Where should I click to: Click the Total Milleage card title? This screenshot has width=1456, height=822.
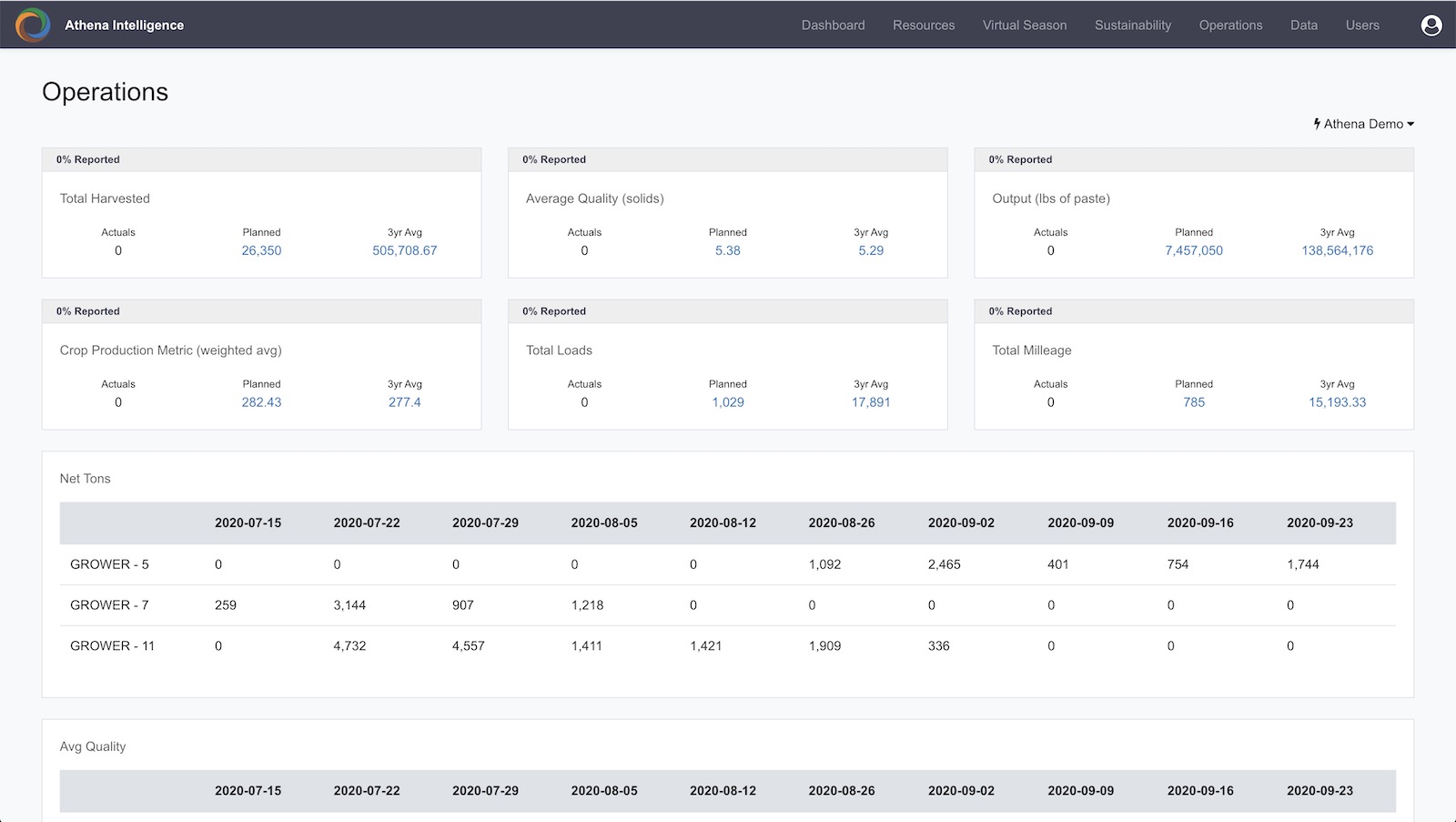point(1032,350)
